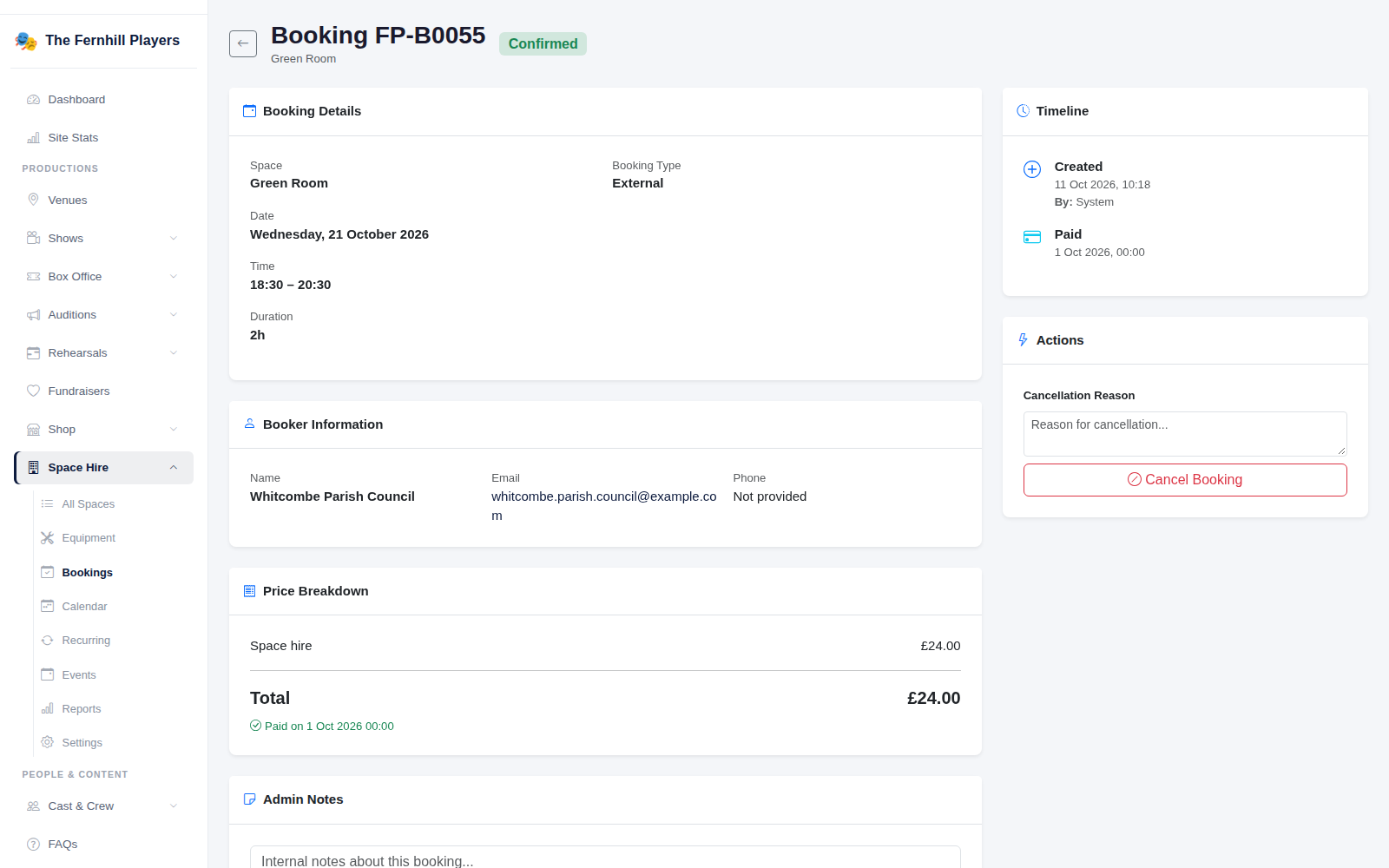Open the Bookings sidebar item
1389x868 pixels.
pyautogui.click(x=114, y=573)
